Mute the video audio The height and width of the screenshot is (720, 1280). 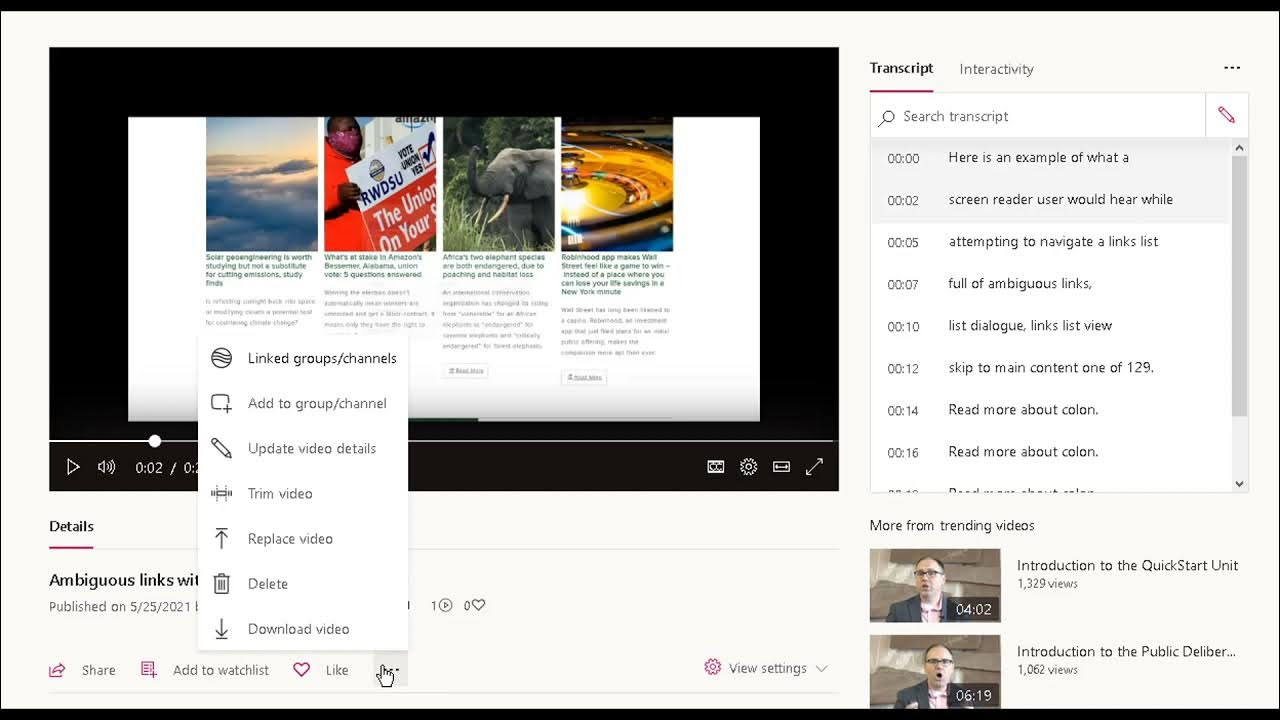106,466
